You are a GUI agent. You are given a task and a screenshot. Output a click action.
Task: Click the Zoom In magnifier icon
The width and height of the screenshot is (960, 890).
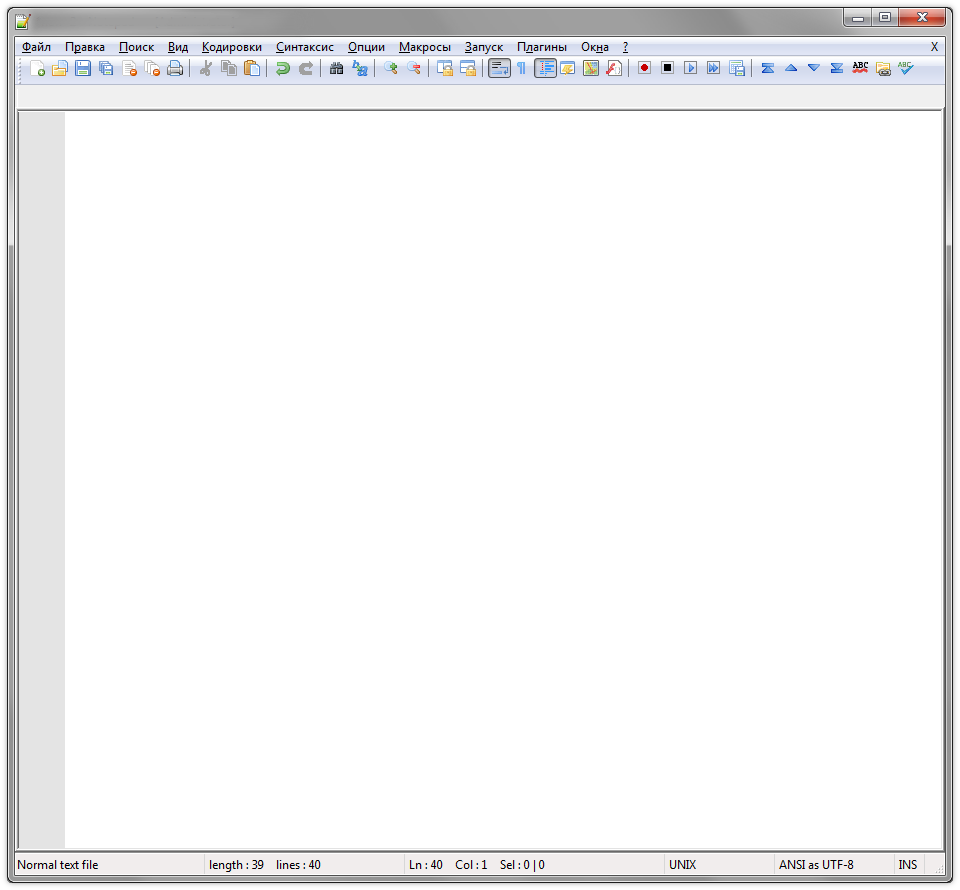[390, 68]
